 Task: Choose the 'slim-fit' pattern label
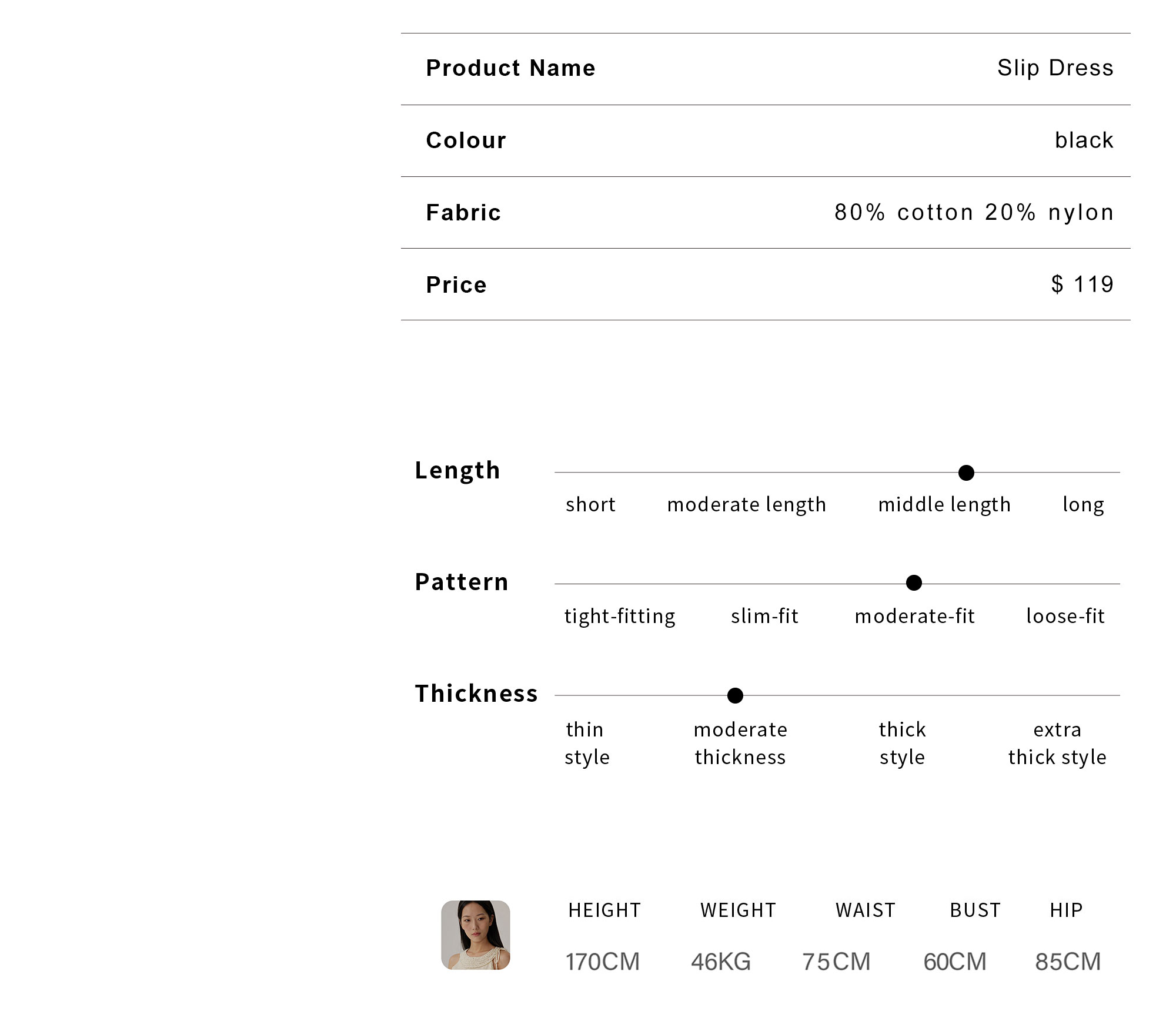click(x=764, y=616)
